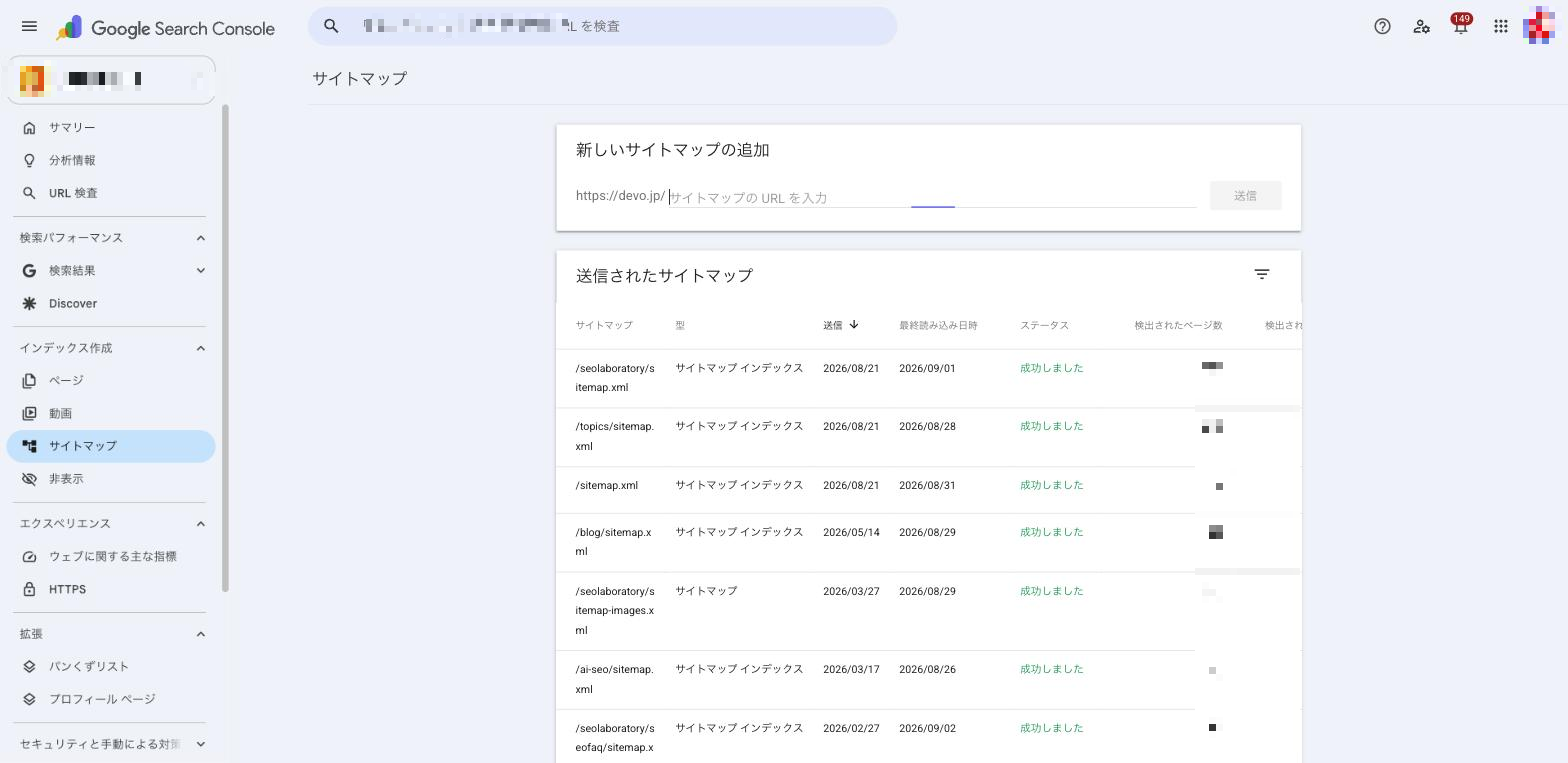The image size is (1568, 763).
Task: Open URL 検査 in the sidebar
Action: tap(111, 193)
